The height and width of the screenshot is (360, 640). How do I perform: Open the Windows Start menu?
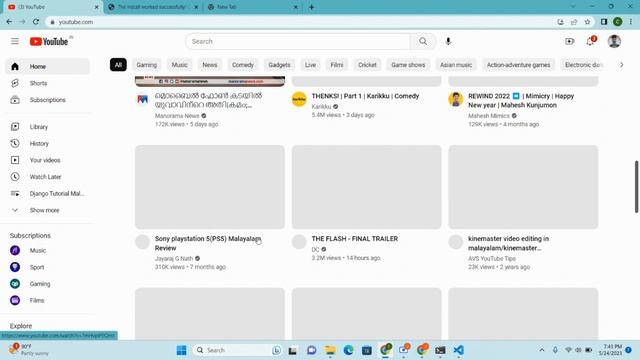[182, 350]
